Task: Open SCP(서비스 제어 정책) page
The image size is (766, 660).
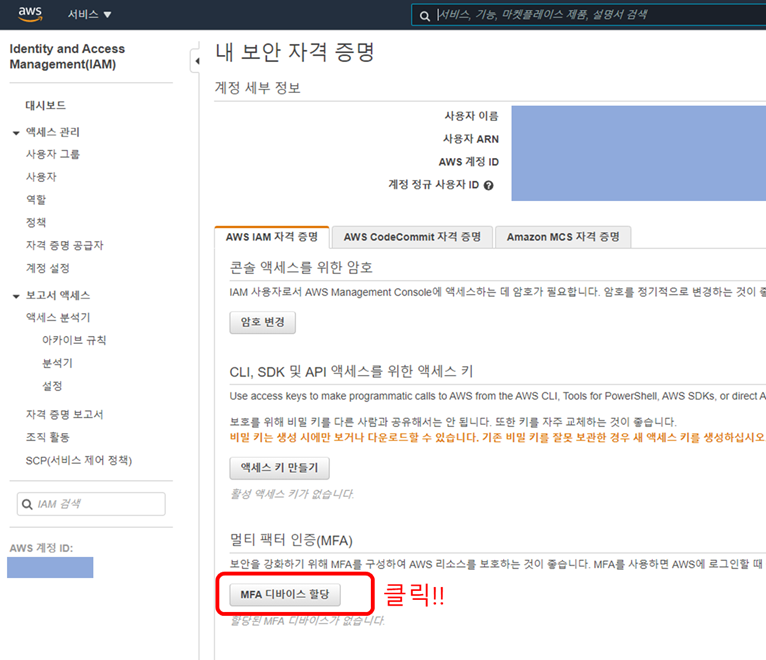Action: click(x=79, y=460)
